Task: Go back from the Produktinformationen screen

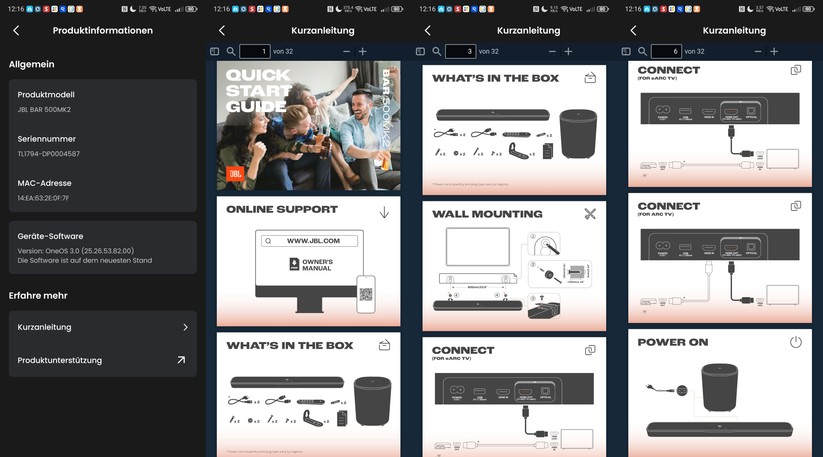Action: click(16, 31)
